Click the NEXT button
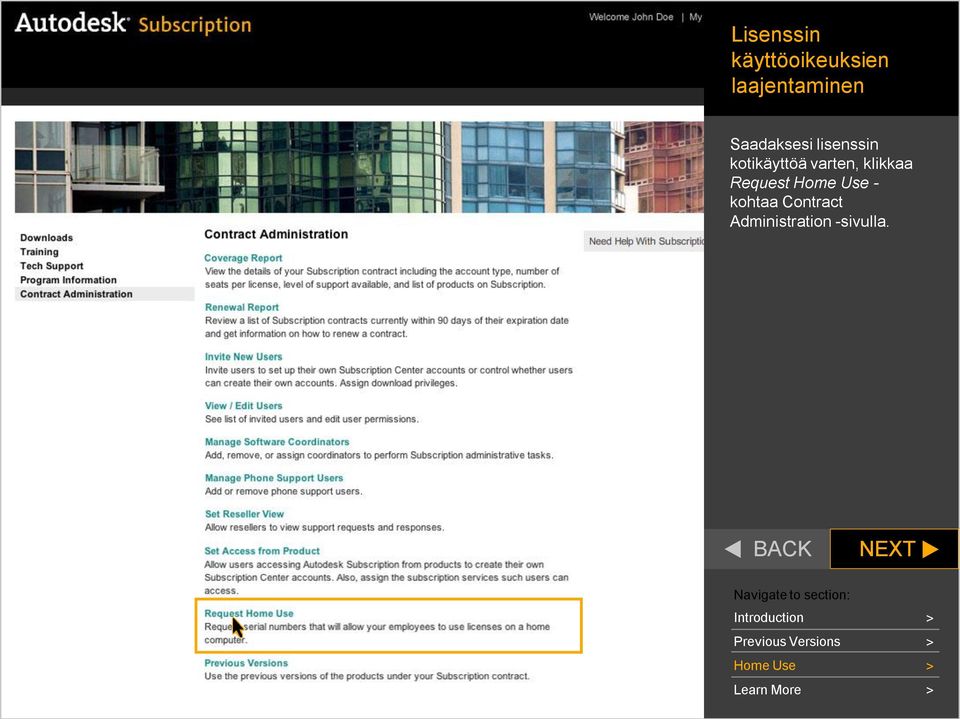This screenshot has height=719, width=960. 894,549
